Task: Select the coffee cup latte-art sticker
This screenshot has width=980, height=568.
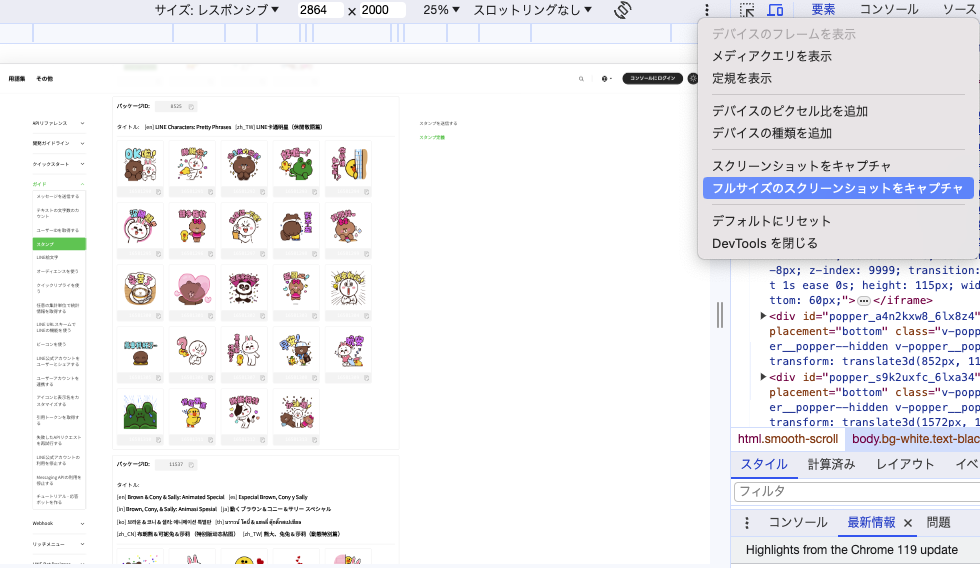Action: point(140,287)
